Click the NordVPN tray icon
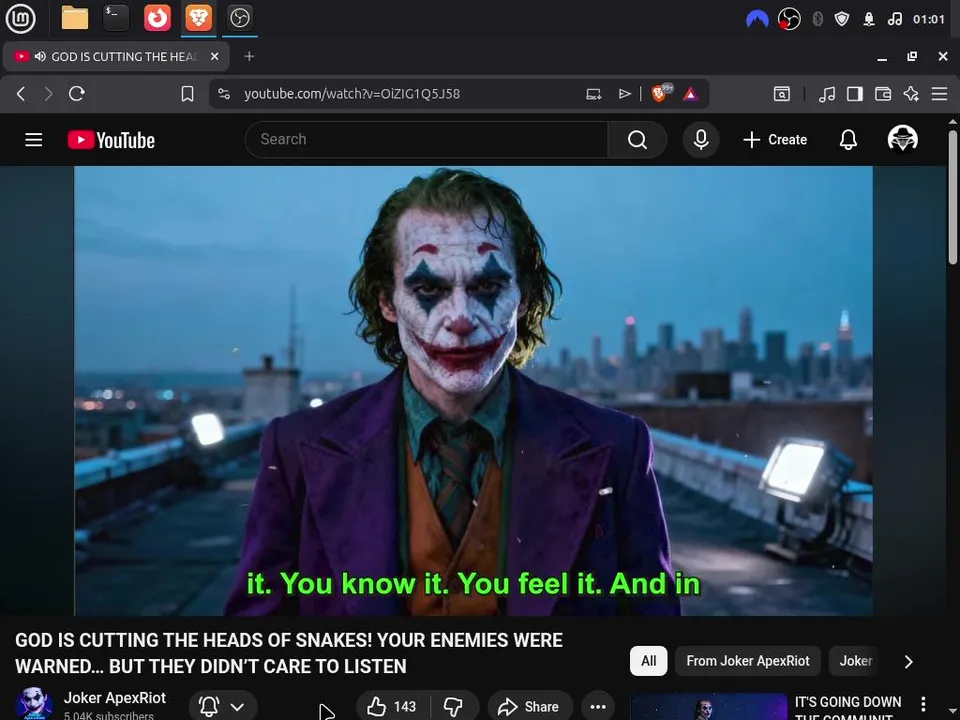The image size is (960, 720). pyautogui.click(x=757, y=20)
